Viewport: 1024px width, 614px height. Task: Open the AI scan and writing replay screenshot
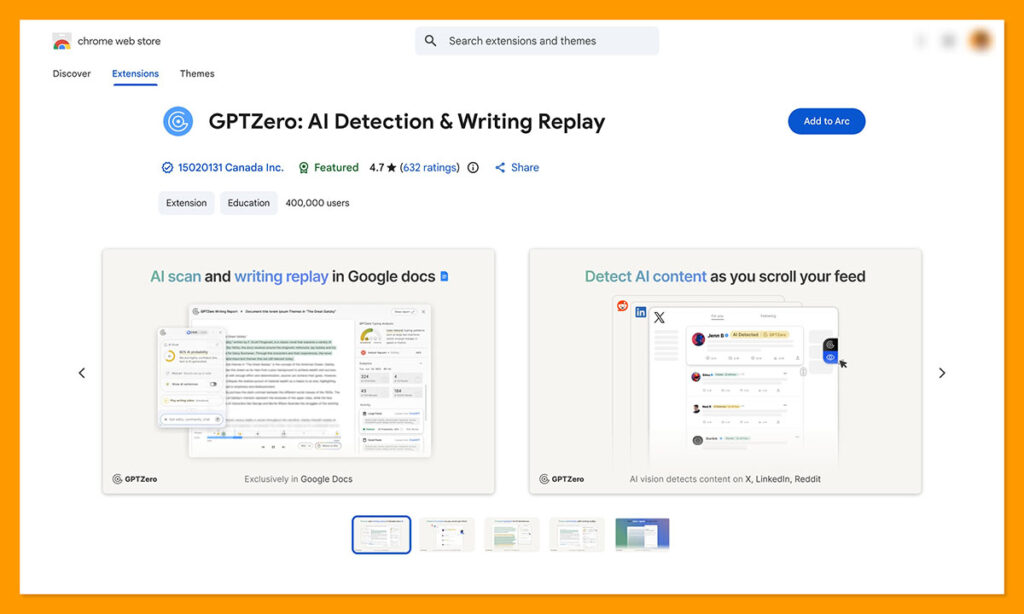click(x=298, y=371)
